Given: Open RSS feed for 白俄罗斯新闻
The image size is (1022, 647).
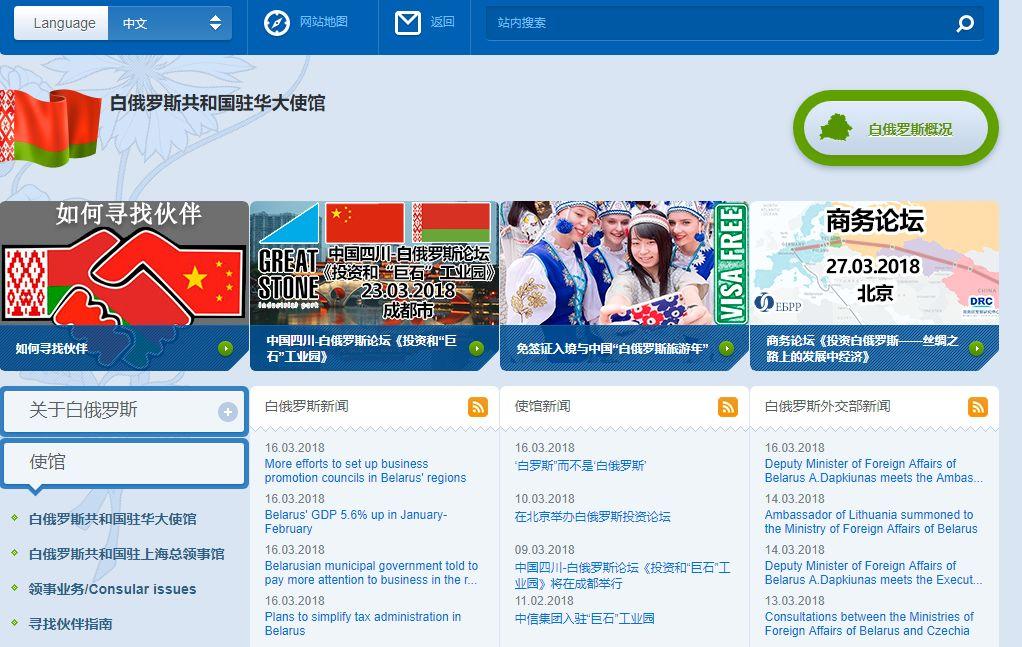Looking at the screenshot, I should click(478, 407).
